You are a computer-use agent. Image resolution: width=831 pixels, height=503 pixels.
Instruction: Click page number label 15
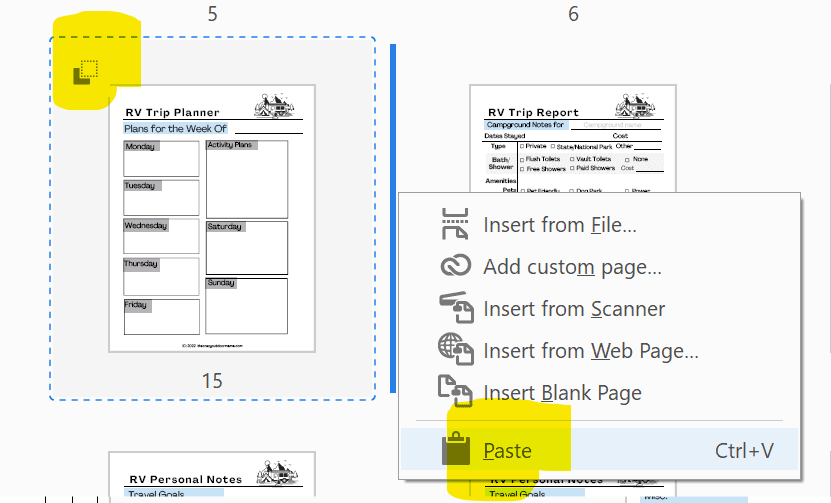tap(212, 381)
